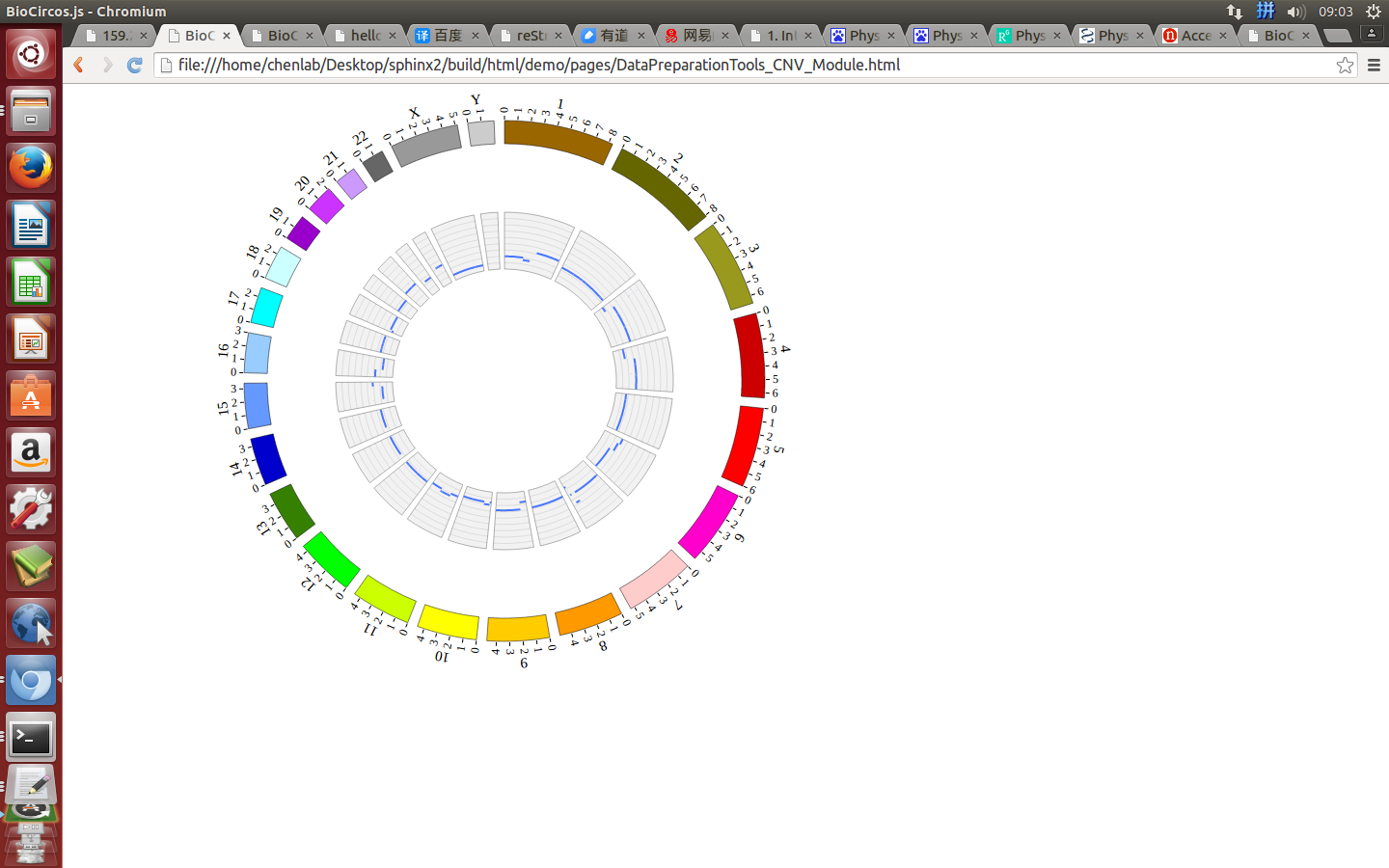Open a new browser tab
Screen dimensions: 1389x868
[1337, 36]
